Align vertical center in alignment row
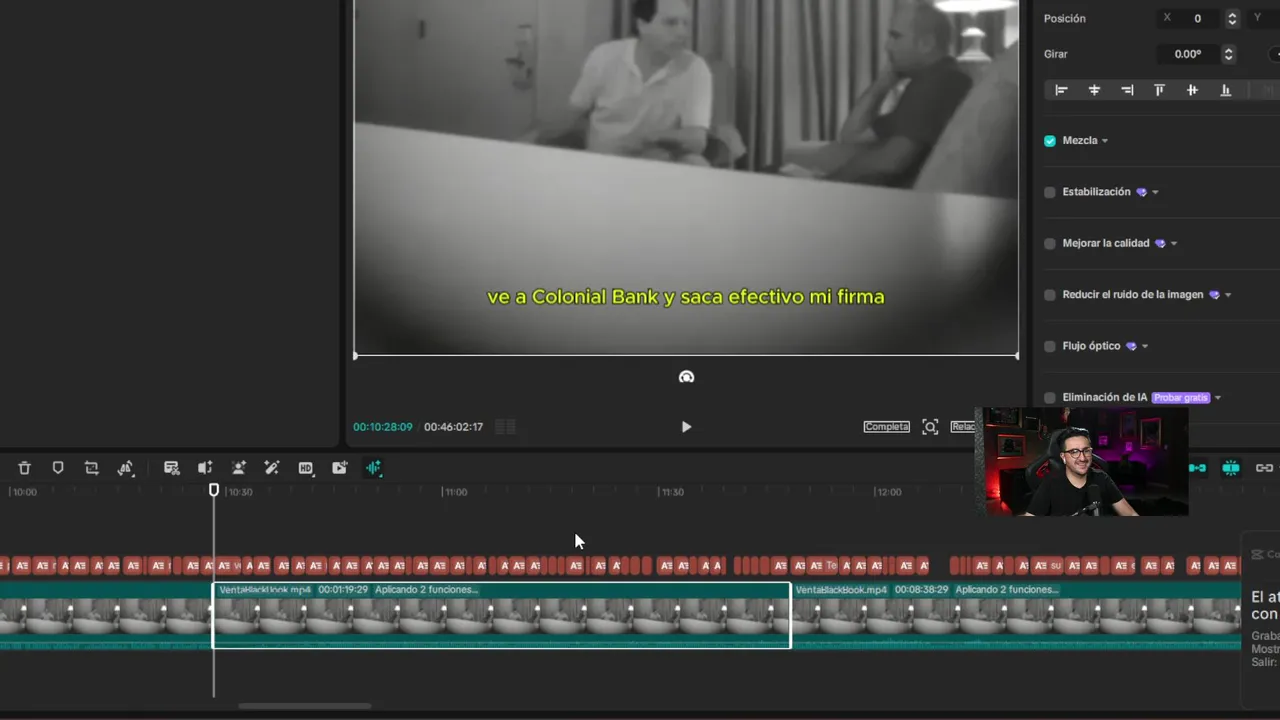Image resolution: width=1280 pixels, height=720 pixels. 1192,90
